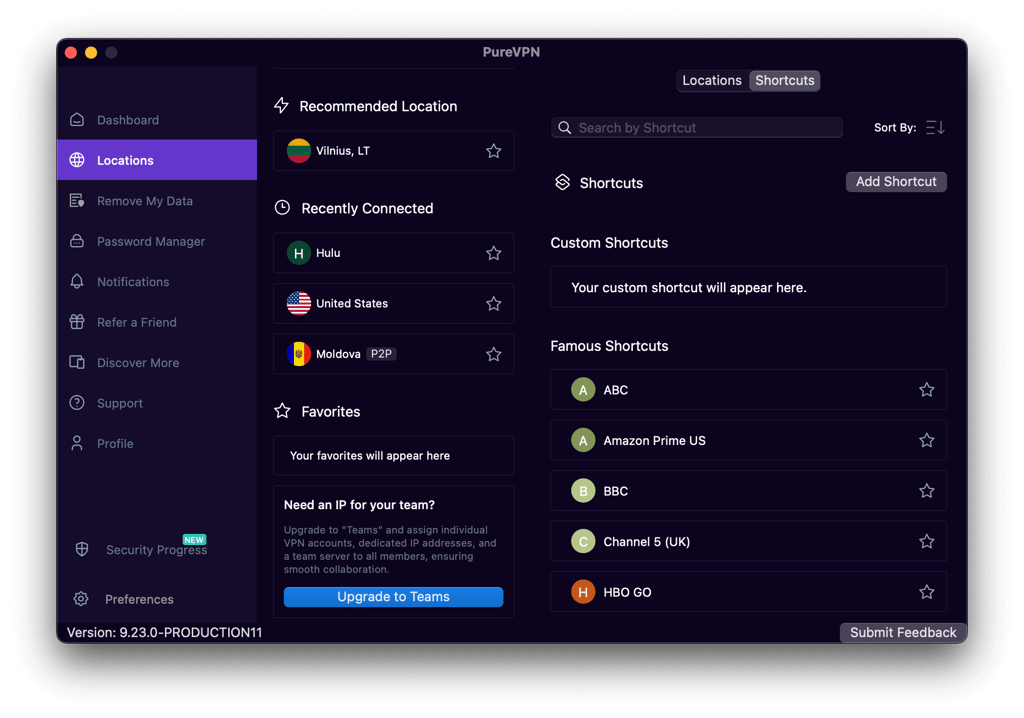Click the Hulu green H icon
The image size is (1024, 718).
point(298,253)
